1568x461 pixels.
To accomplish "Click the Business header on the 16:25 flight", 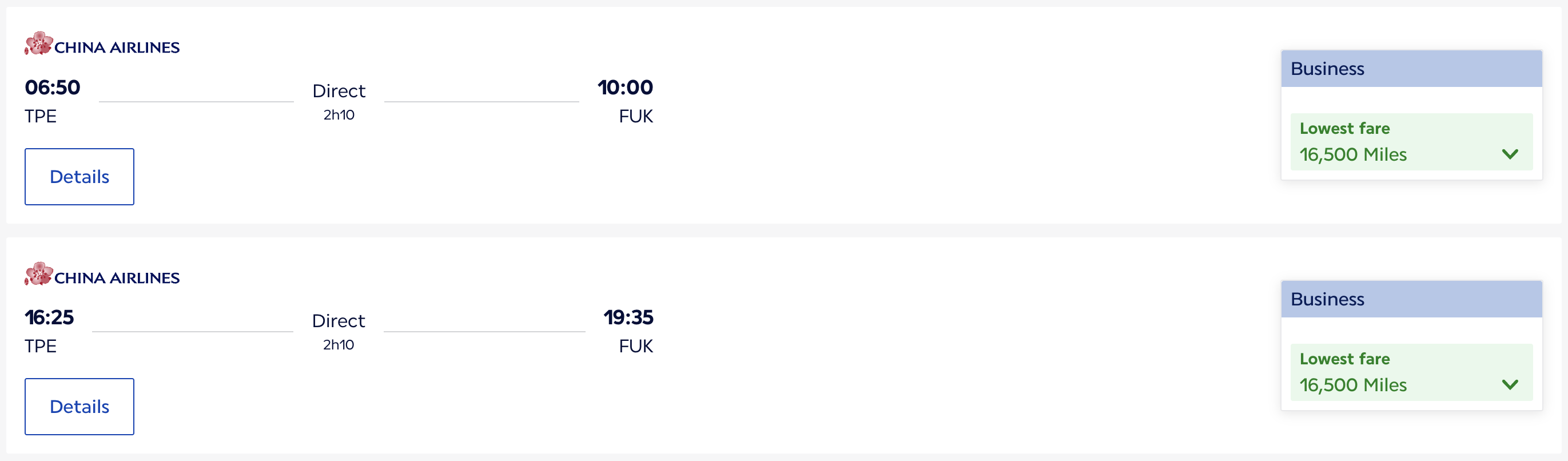I will [x=1327, y=299].
